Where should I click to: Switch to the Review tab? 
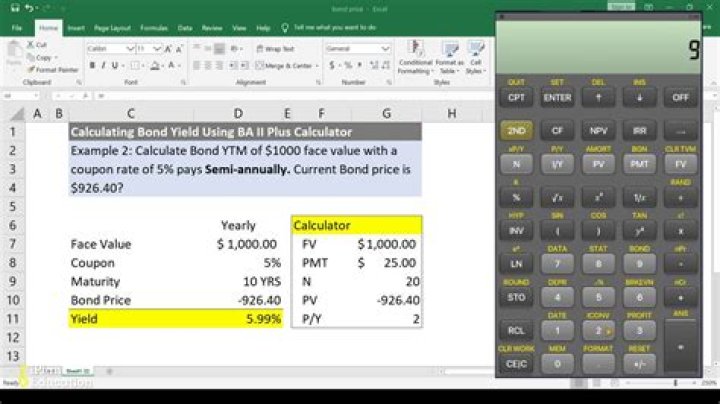pyautogui.click(x=212, y=28)
